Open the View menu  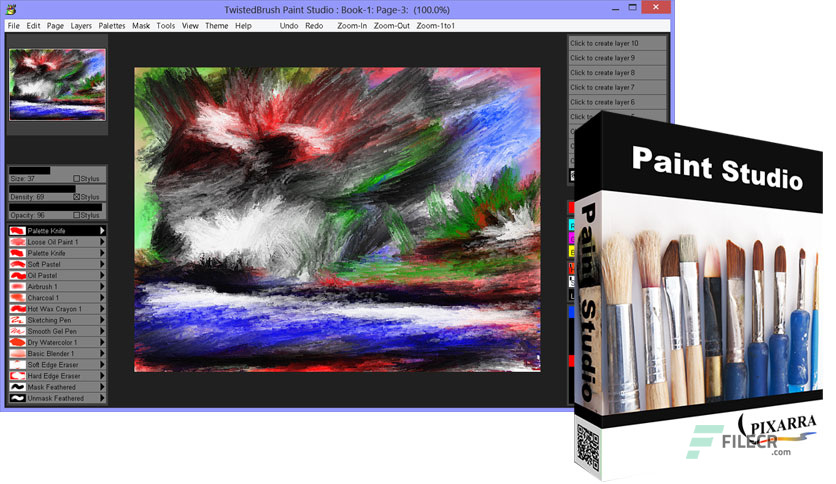(190, 26)
